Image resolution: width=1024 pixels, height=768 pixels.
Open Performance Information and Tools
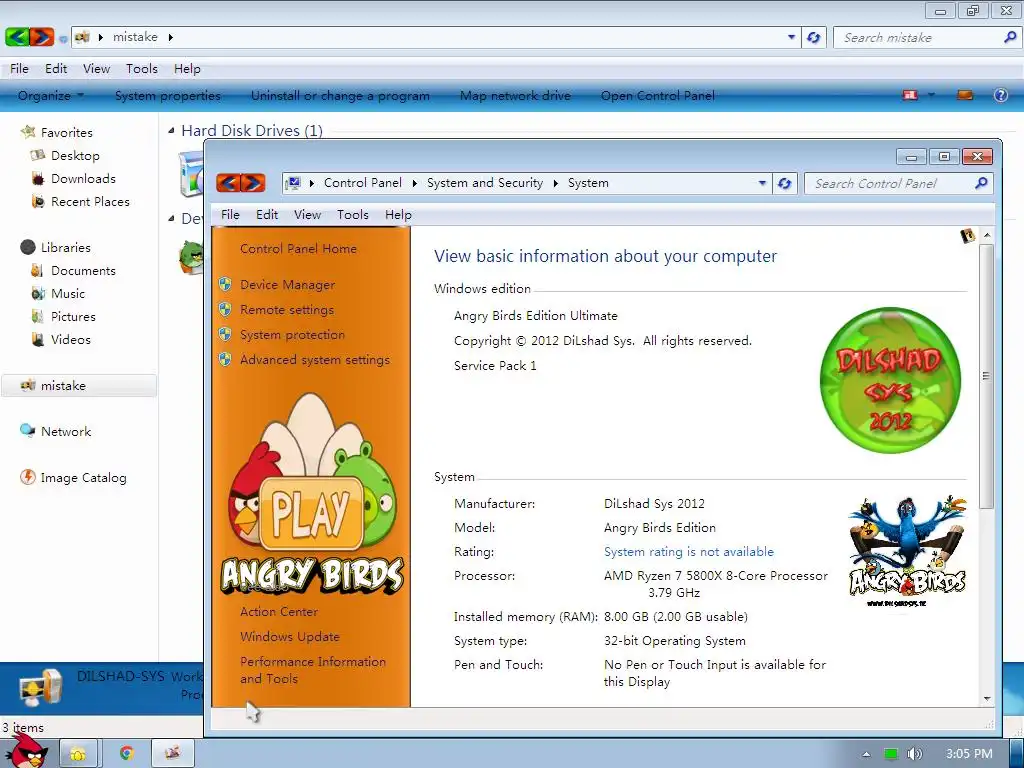(x=313, y=670)
